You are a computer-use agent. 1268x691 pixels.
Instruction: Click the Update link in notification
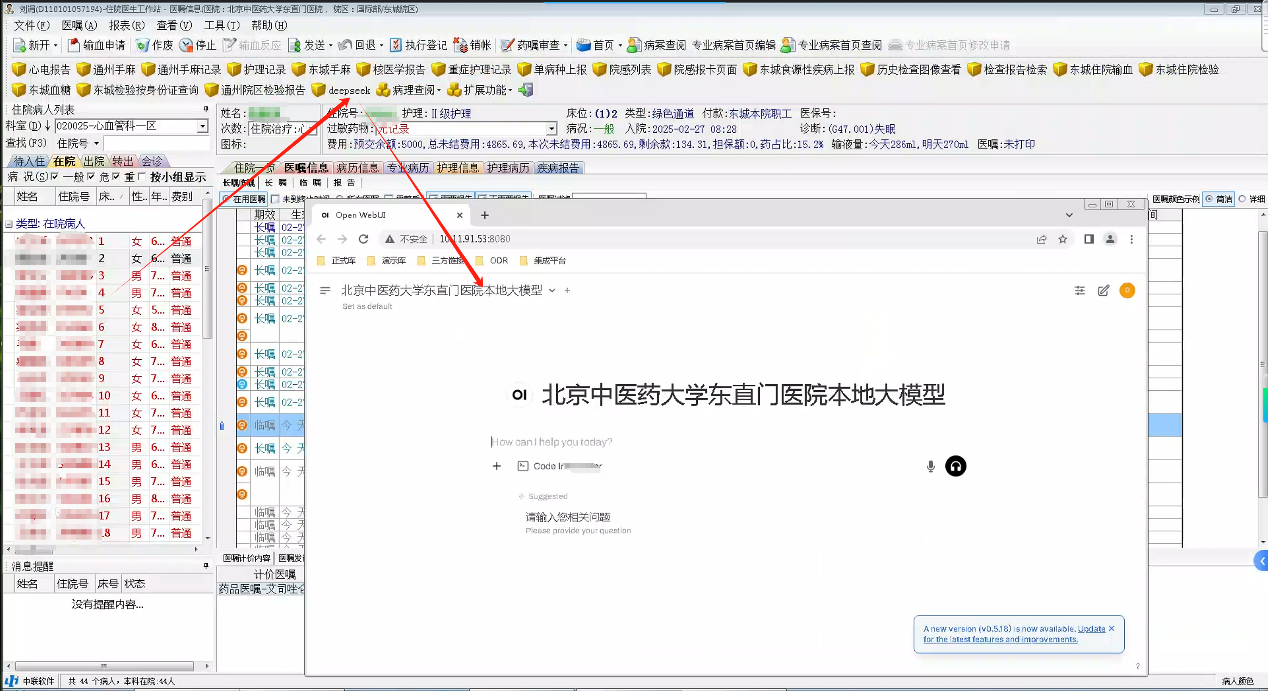(1091, 628)
